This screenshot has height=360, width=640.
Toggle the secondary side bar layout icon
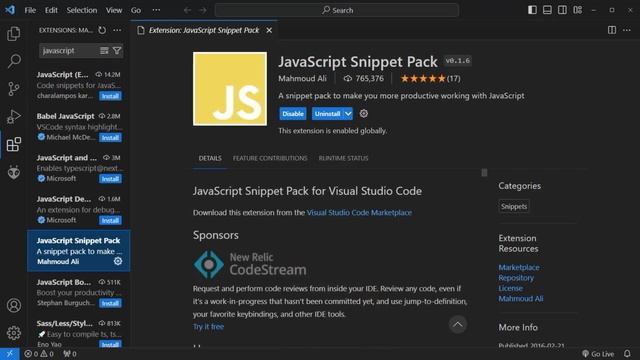pos(562,10)
